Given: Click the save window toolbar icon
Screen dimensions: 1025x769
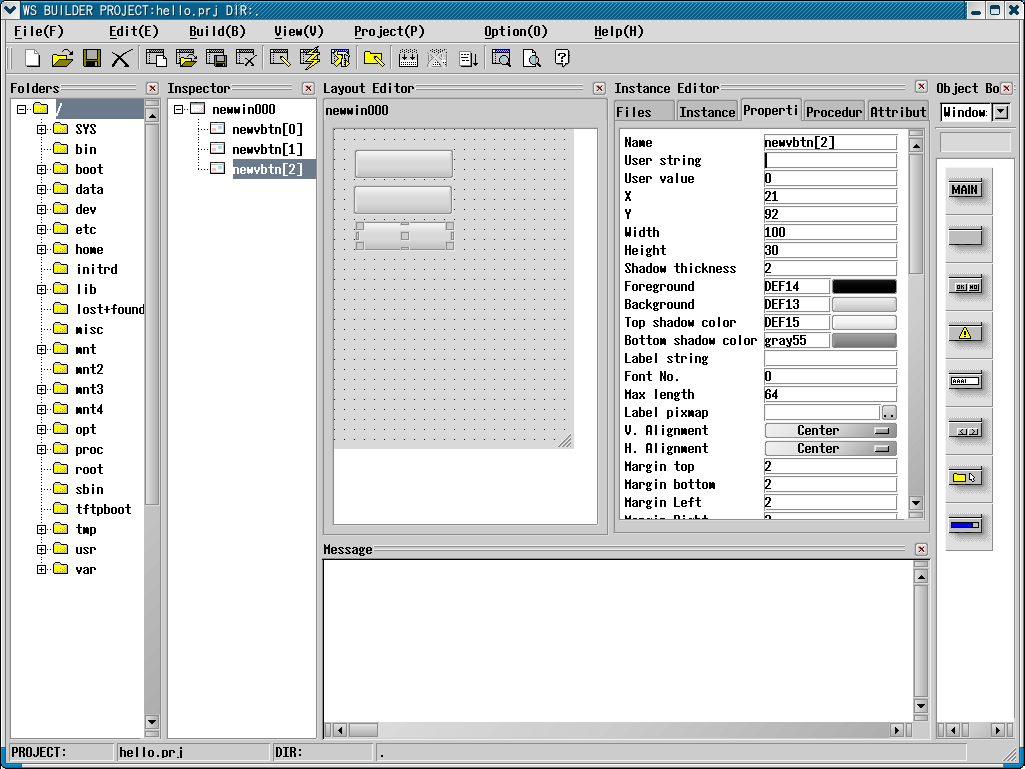Looking at the screenshot, I should [x=216, y=58].
